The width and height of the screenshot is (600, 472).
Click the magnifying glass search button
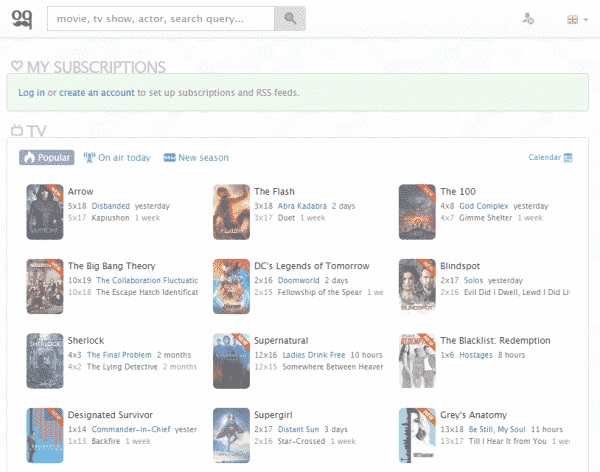point(290,18)
